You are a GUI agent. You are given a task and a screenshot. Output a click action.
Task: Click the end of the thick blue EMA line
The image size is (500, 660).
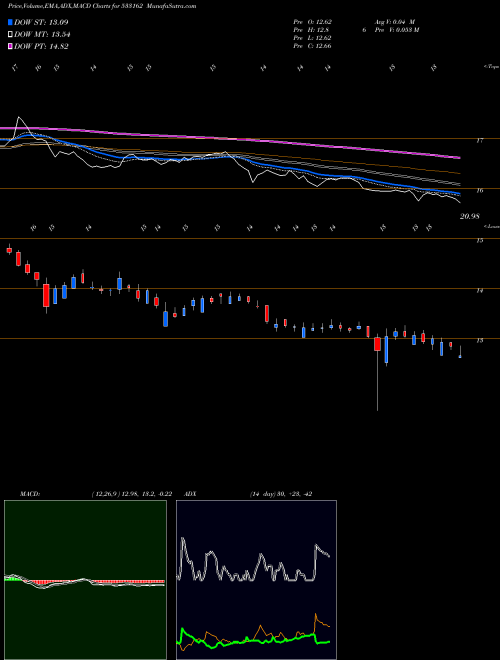[x=459, y=194]
